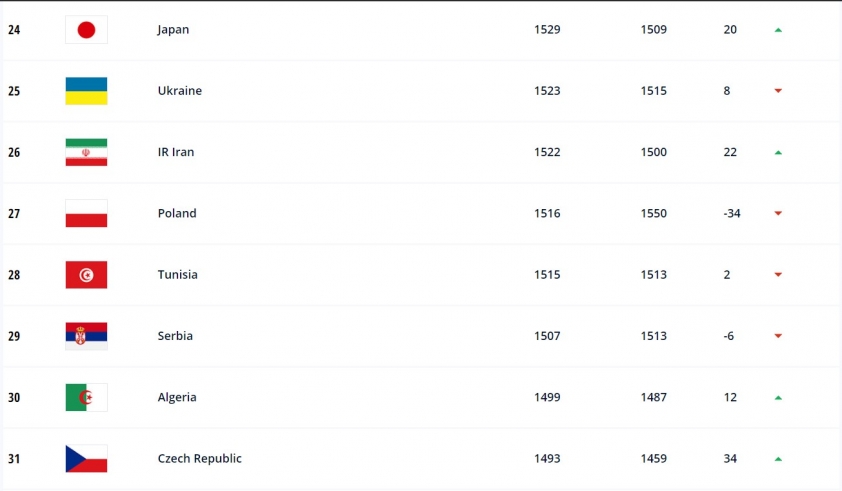842x491 pixels.
Task: Open the Tunisia flag image
Action: point(86,275)
